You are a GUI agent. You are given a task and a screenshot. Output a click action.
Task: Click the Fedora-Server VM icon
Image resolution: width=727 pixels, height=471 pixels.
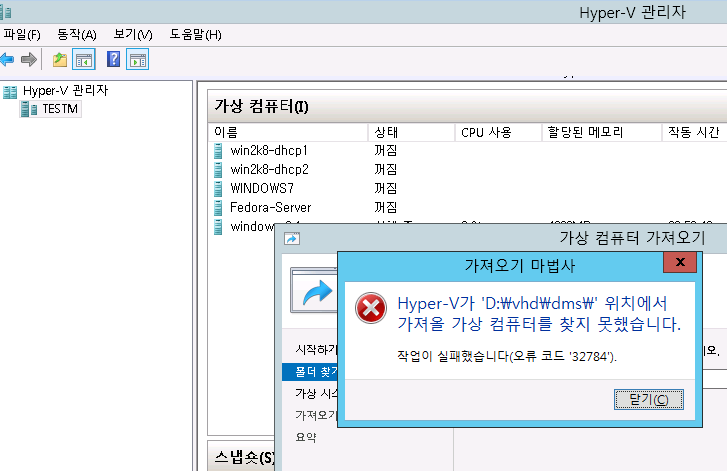click(218, 208)
